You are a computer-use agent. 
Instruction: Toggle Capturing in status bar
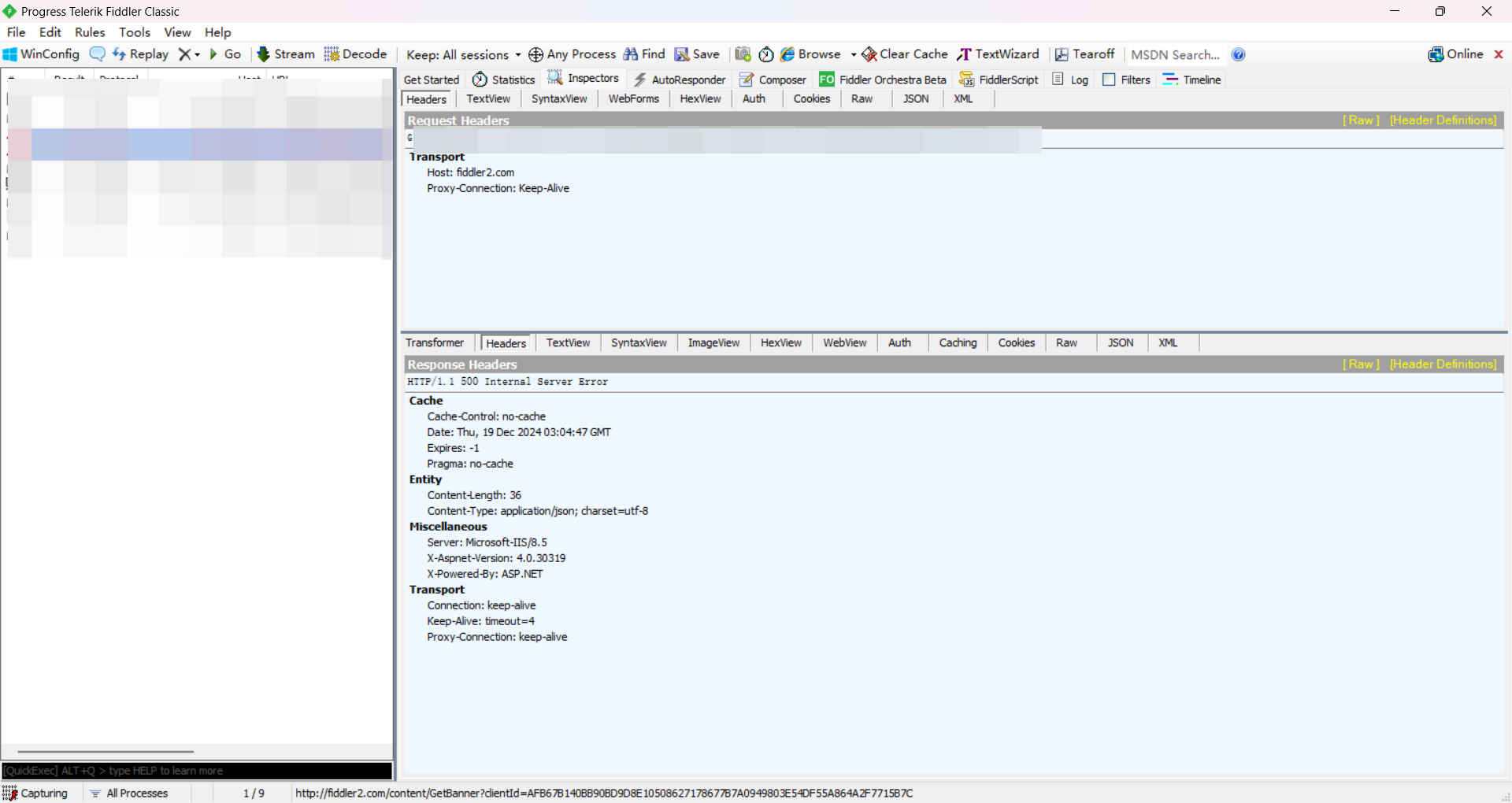(x=35, y=793)
